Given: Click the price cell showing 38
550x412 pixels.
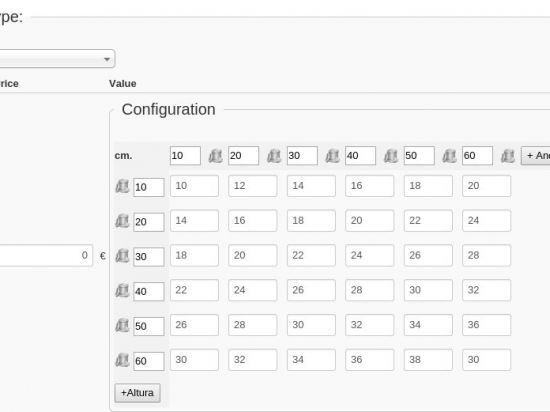Looking at the screenshot, I should 428,360.
